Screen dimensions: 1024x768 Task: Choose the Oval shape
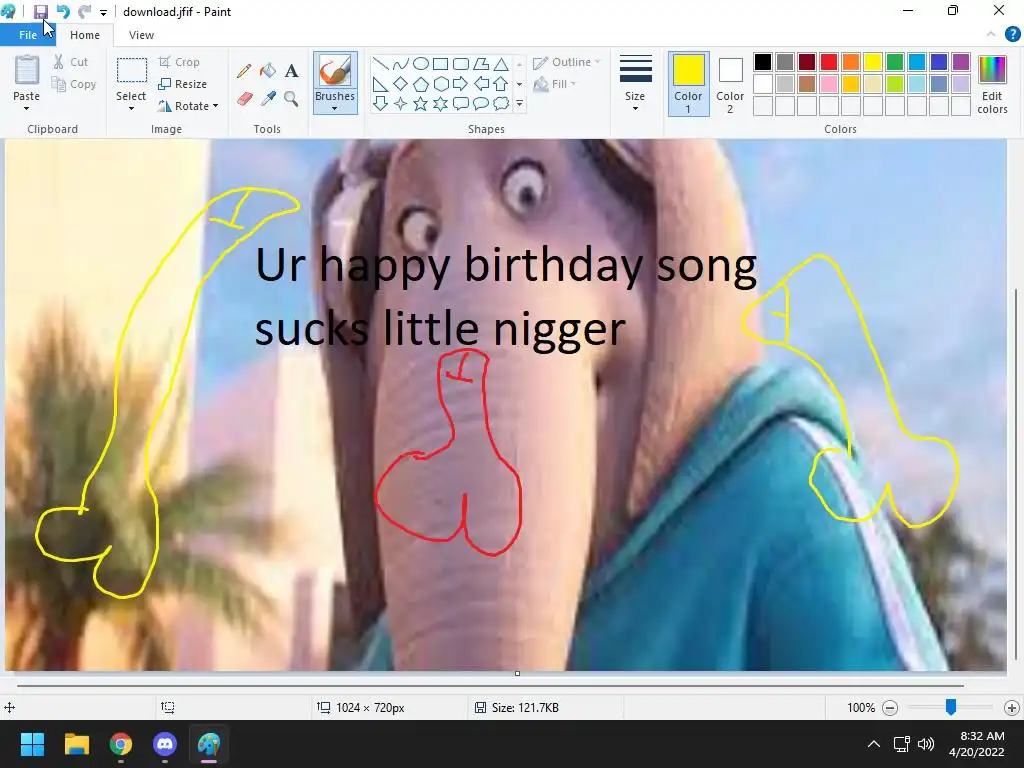(x=421, y=63)
